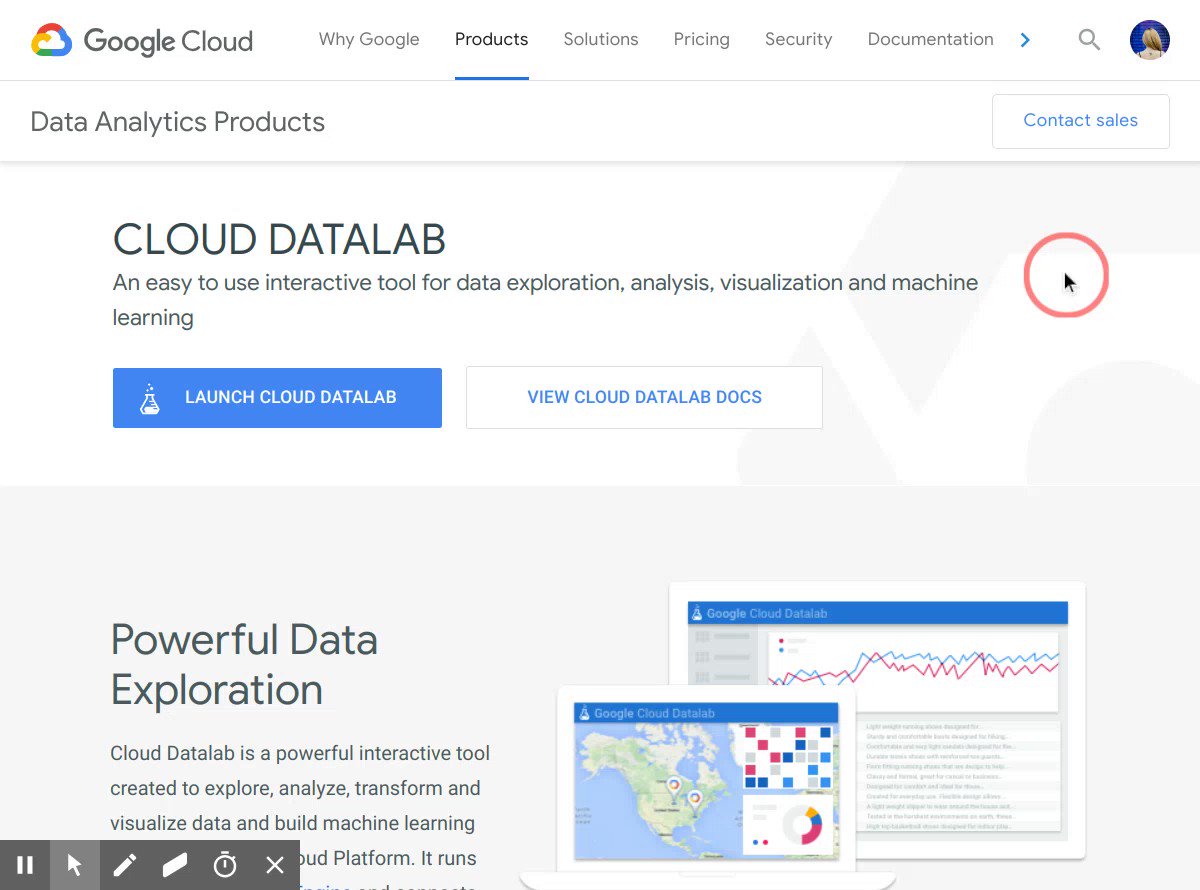Open the search magnifier icon
The height and width of the screenshot is (890, 1200).
pyautogui.click(x=1089, y=40)
